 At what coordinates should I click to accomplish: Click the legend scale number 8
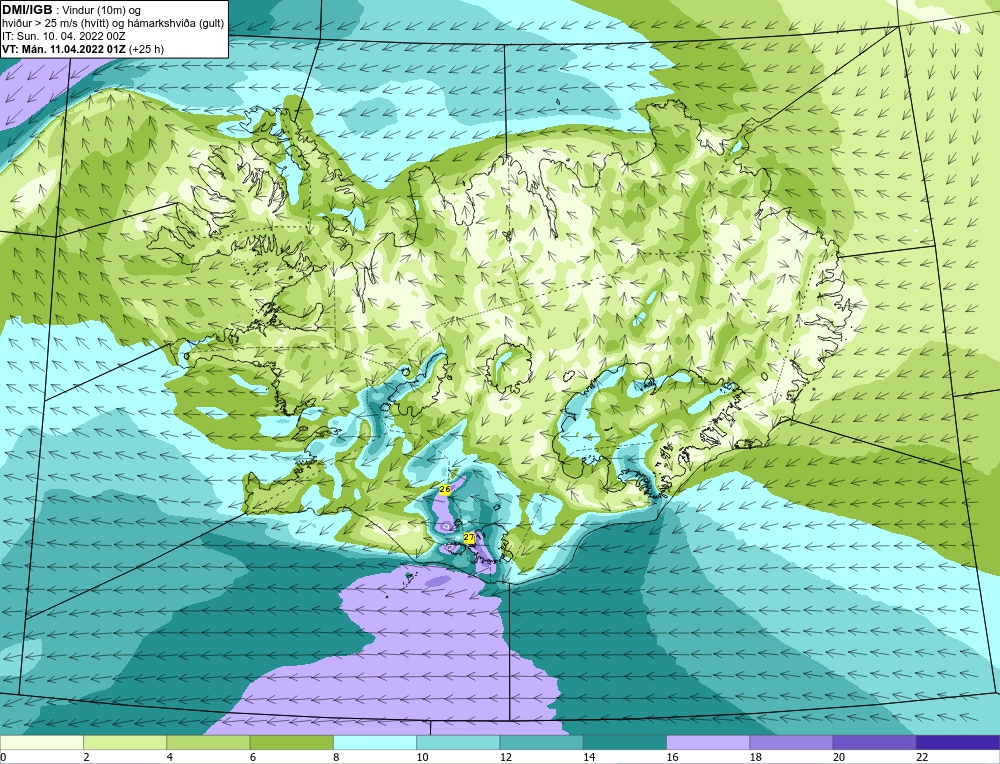(336, 757)
